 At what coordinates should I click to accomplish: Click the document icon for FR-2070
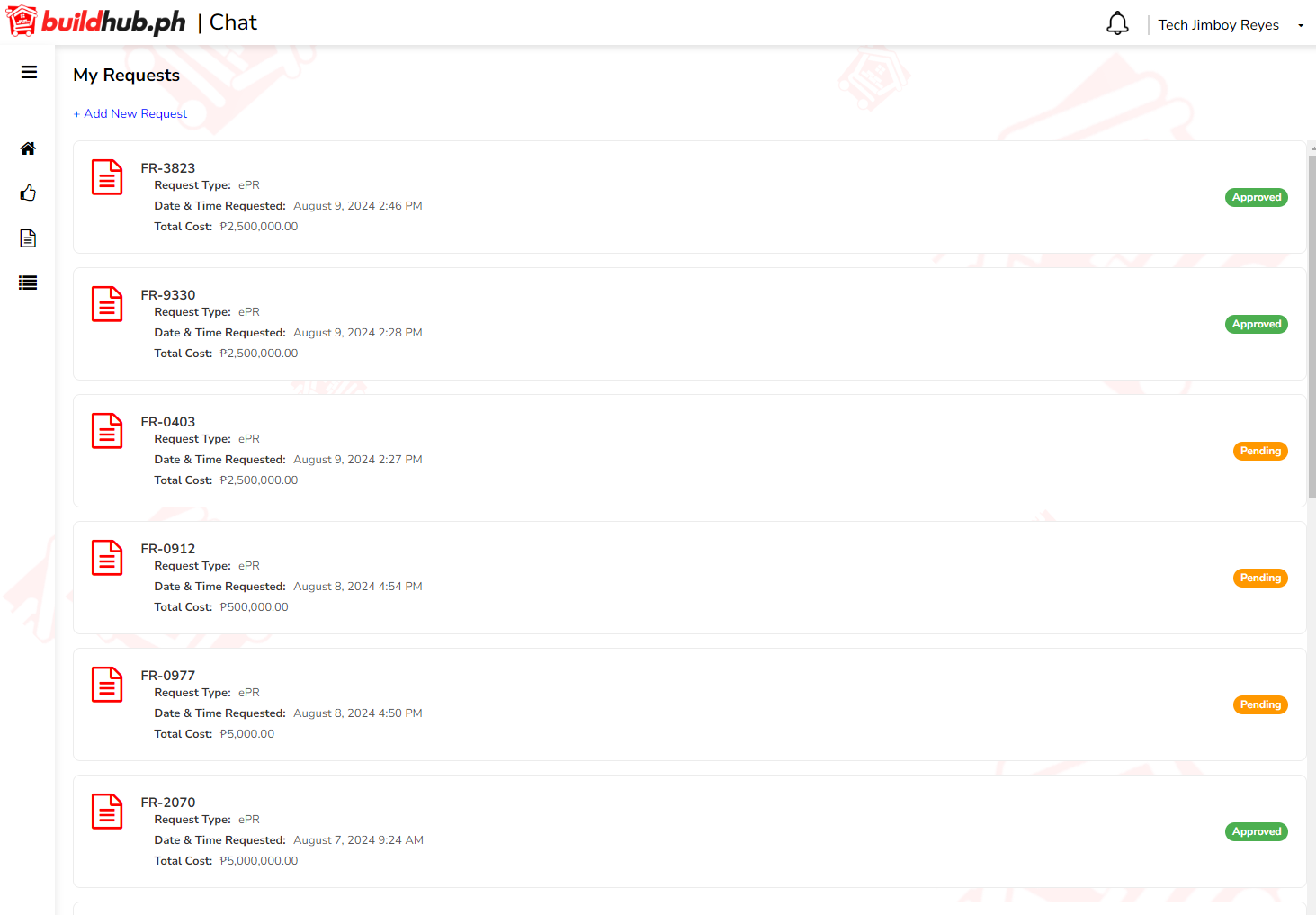107,812
